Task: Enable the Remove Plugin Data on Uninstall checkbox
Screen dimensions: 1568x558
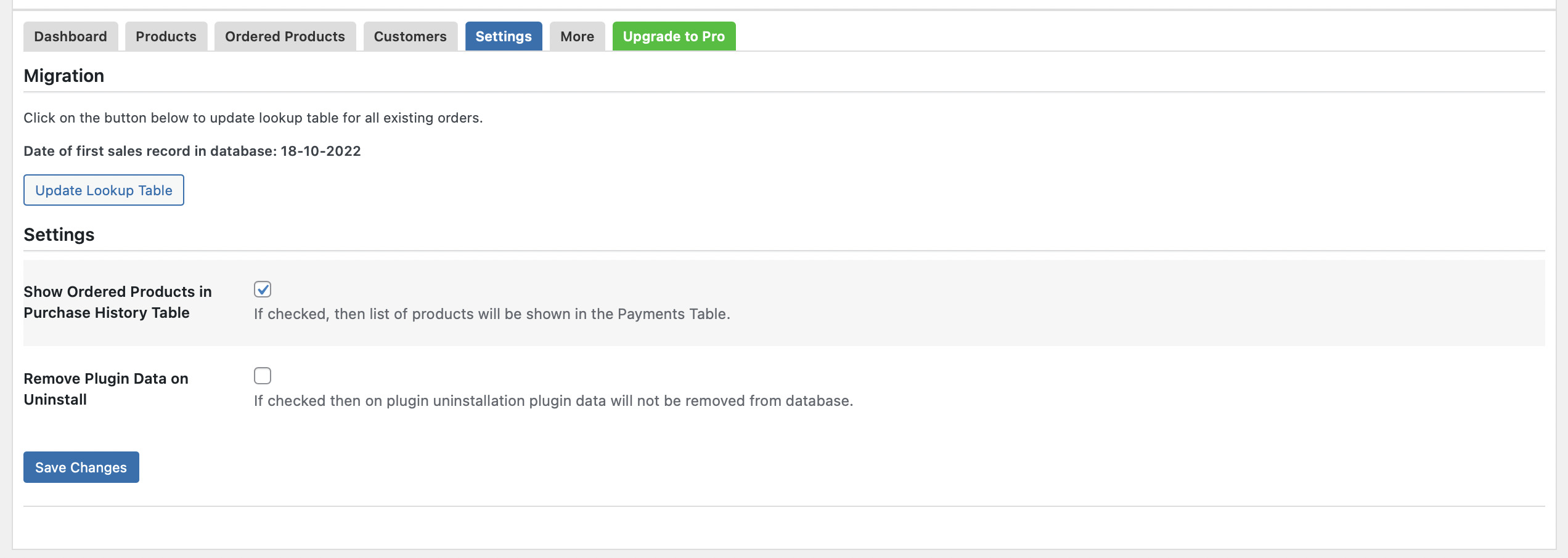Action: coord(263,376)
